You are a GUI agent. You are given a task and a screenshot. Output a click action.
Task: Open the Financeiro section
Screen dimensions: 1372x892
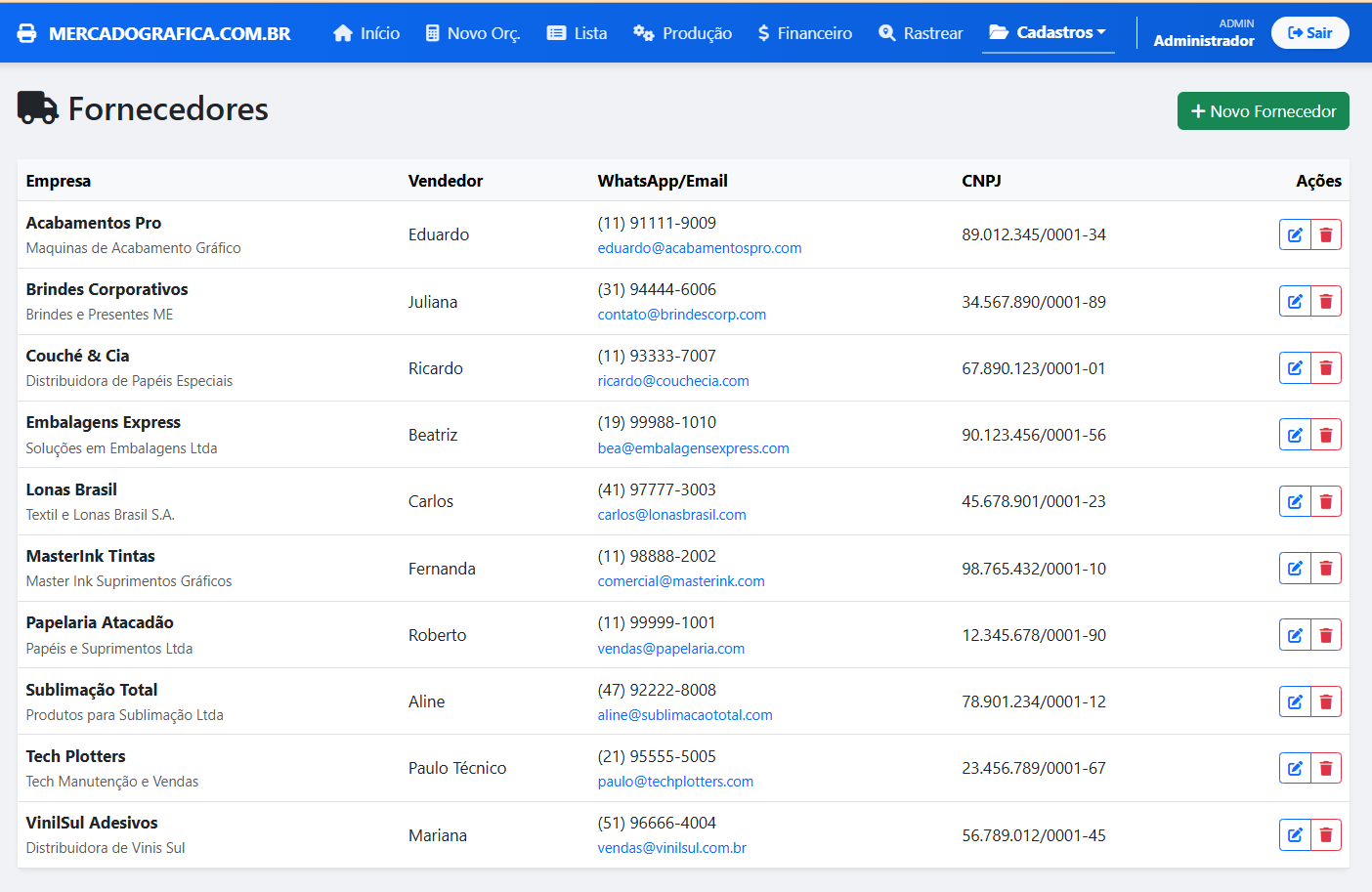(x=804, y=33)
